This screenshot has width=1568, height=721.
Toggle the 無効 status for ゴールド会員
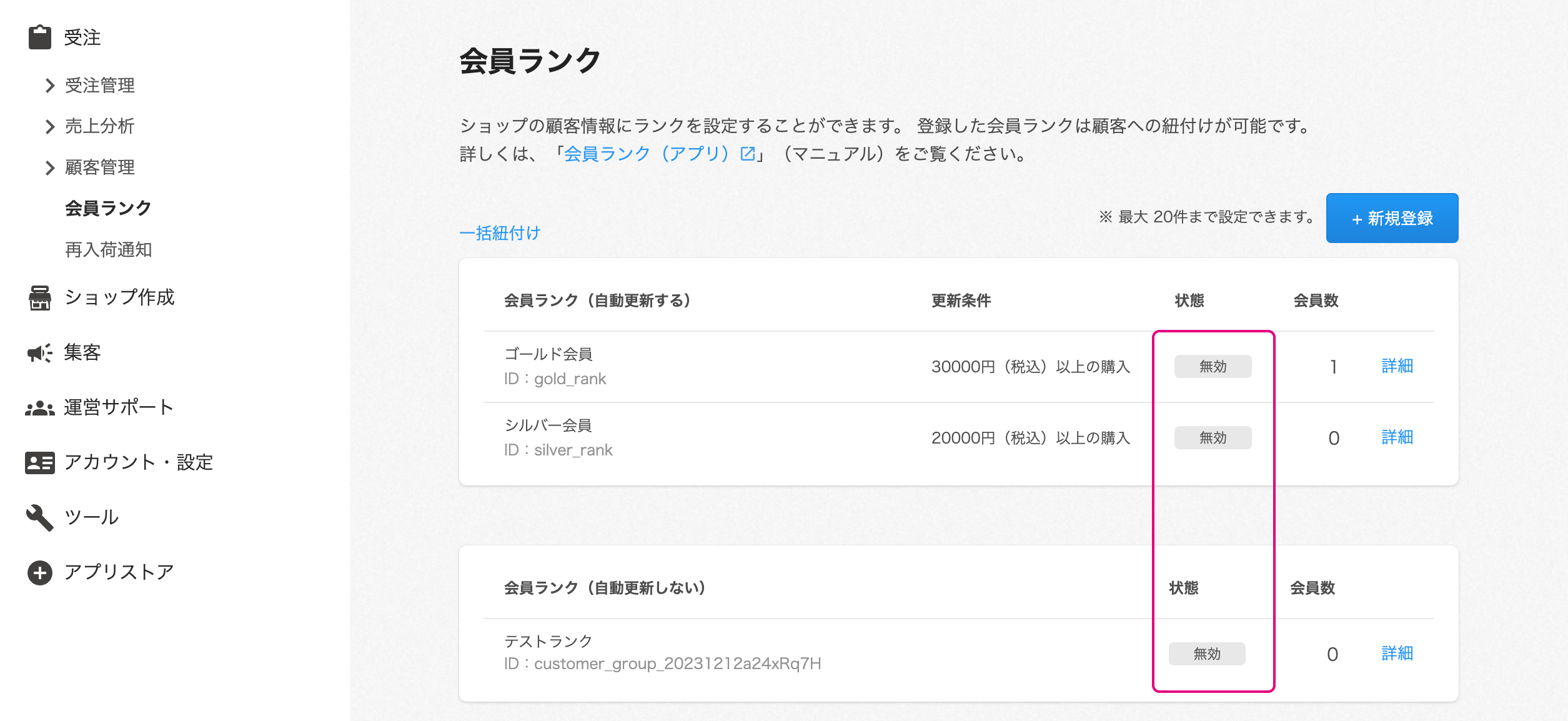click(1212, 366)
